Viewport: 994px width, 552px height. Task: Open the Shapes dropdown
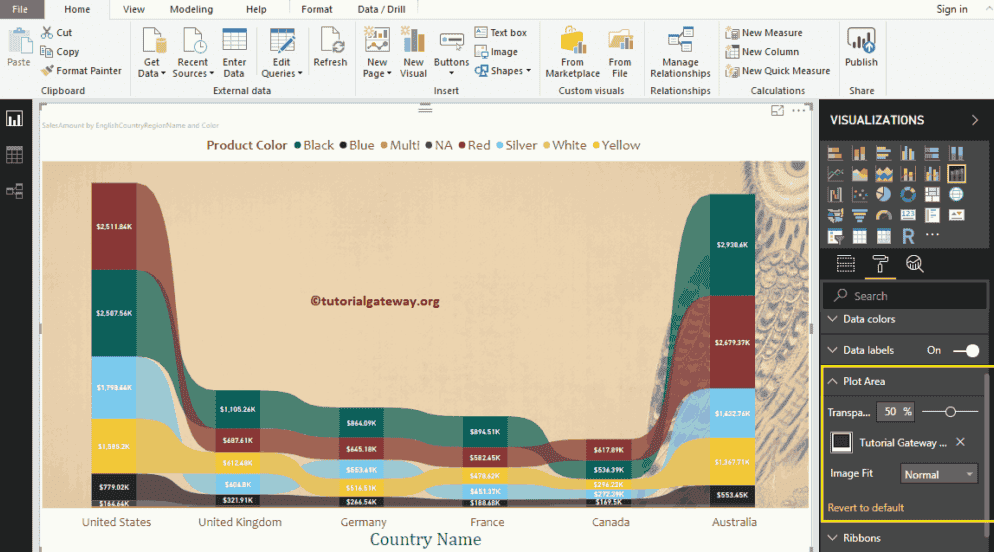coord(503,71)
